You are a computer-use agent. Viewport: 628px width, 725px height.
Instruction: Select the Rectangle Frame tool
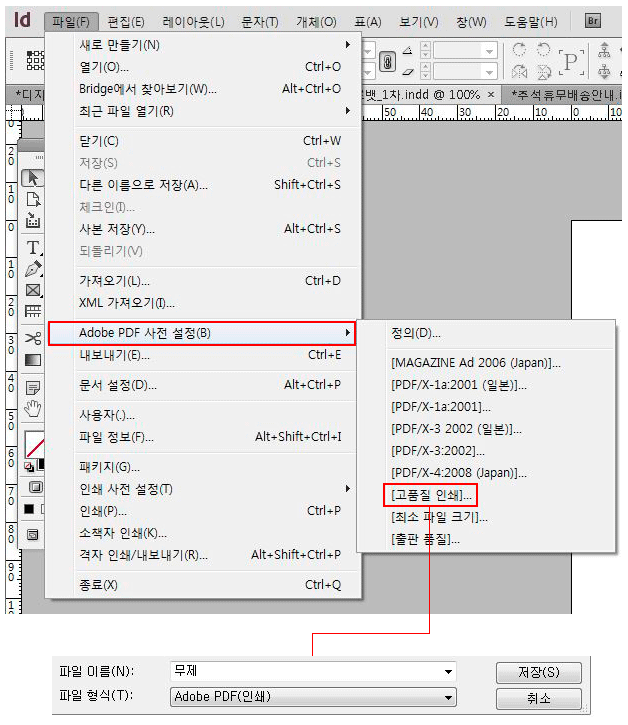33,291
